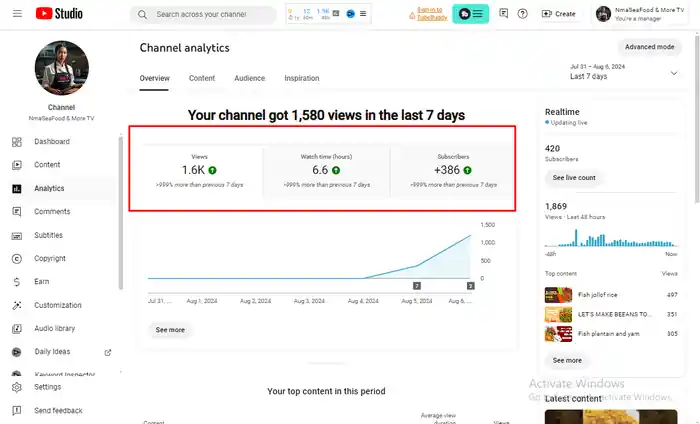Viewport: 700px width, 424px height.
Task: Open the TubeBuddy teal menu button
Action: [471, 14]
